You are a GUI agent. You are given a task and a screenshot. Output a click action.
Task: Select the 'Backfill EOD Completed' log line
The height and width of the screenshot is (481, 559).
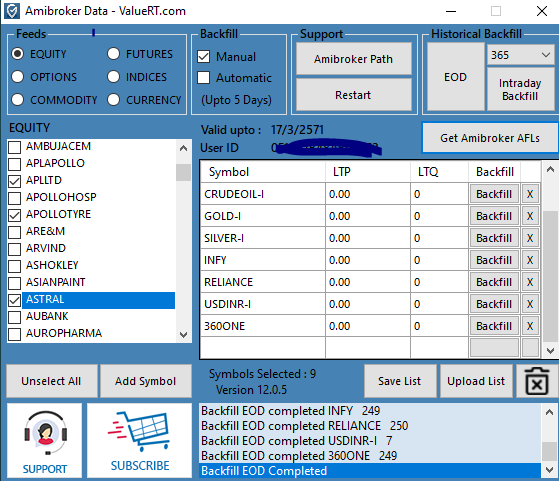[x=370, y=471]
